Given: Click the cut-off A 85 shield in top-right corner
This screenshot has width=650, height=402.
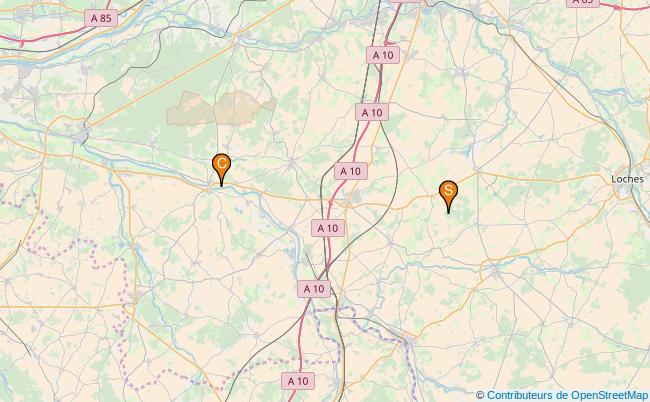Looking at the screenshot, I should (x=583, y=3).
